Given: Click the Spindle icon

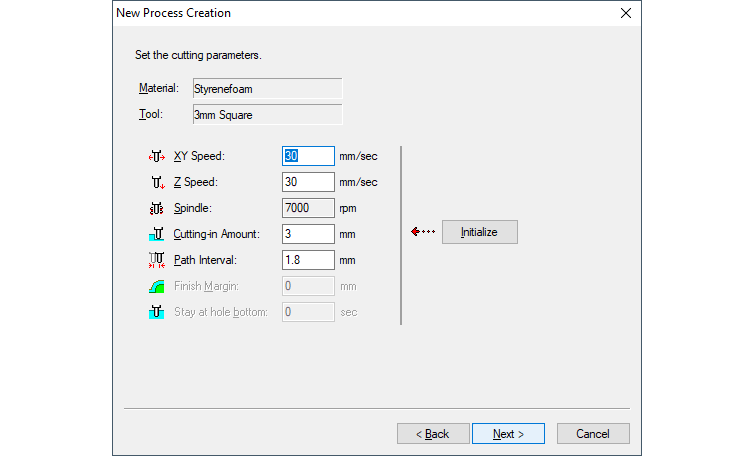Looking at the screenshot, I should (x=155, y=208).
